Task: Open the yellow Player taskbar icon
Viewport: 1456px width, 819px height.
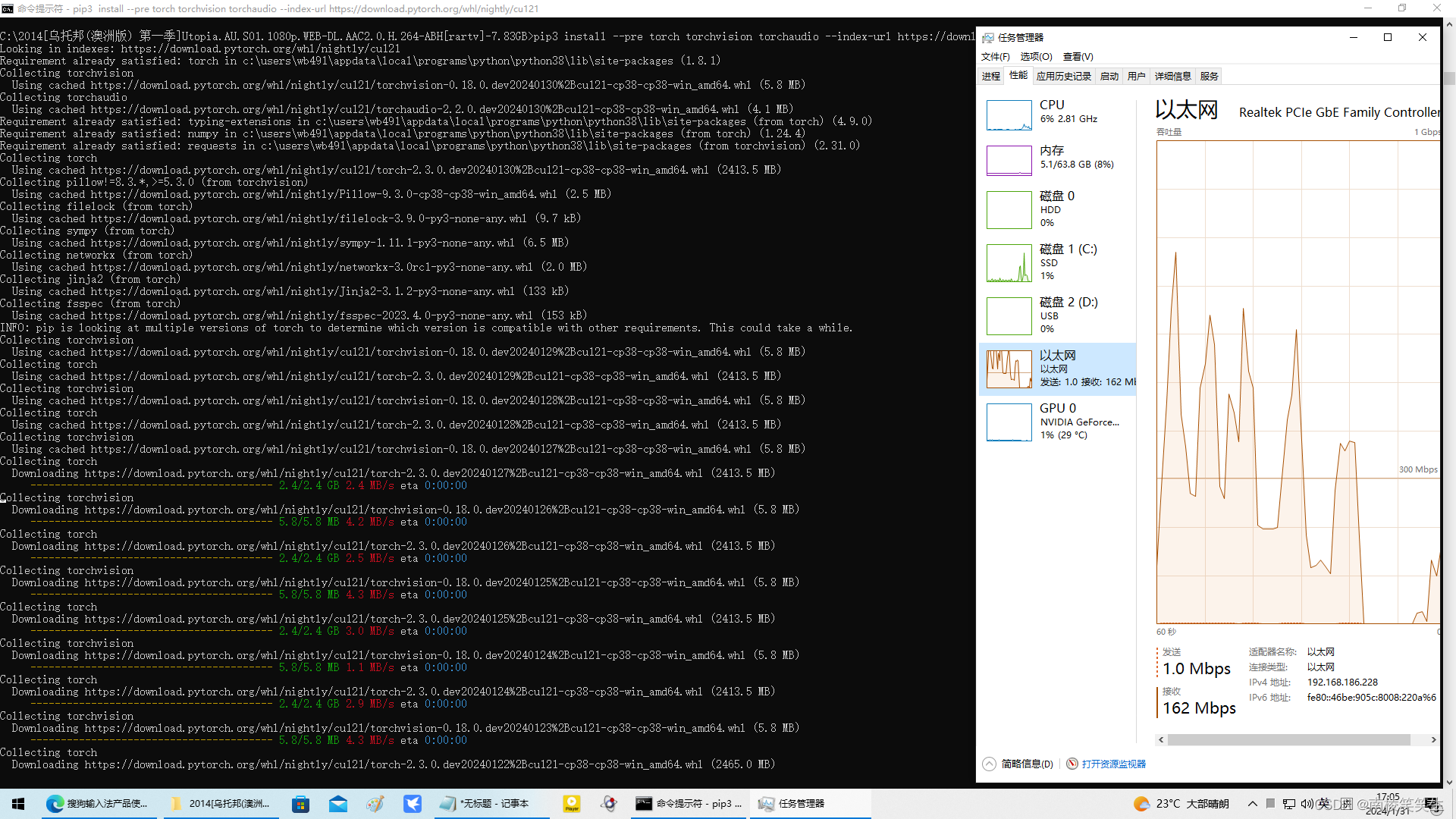Action: [572, 804]
